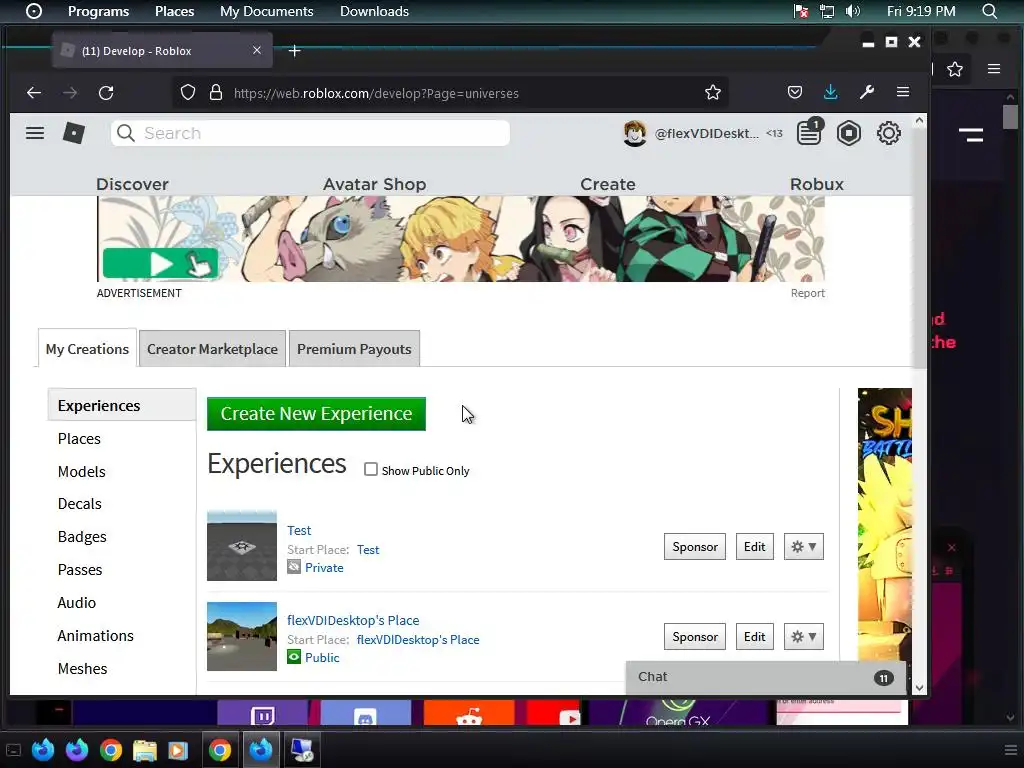The height and width of the screenshot is (768, 1024).
Task: Click Sponsor for flexVDIDesktop's Place
Action: pos(695,637)
